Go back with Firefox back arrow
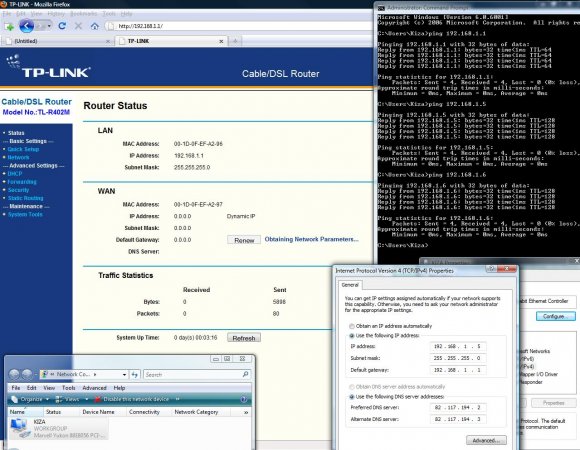Screen dimensions: 580x450 coord(27,26)
